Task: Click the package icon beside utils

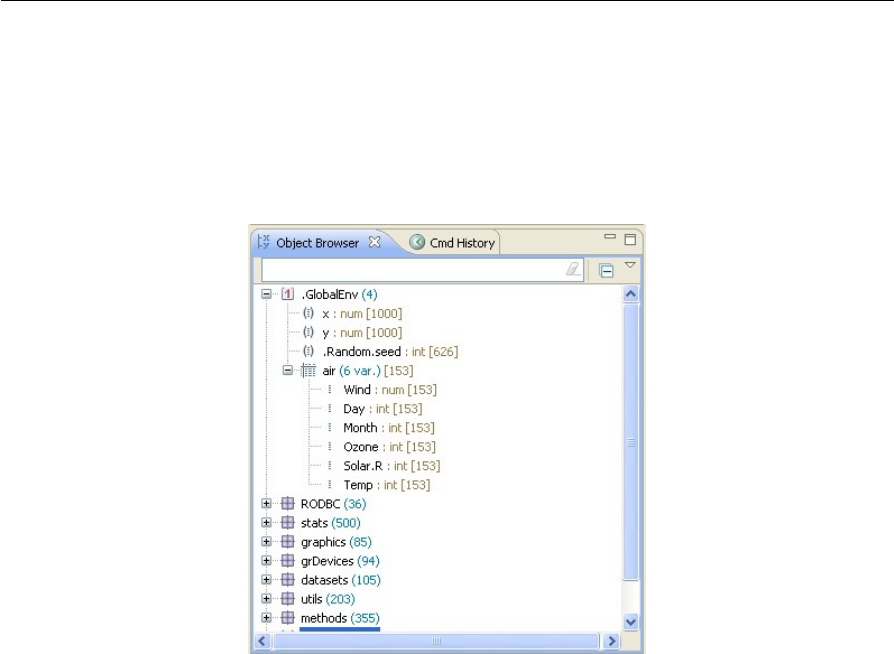Action: click(288, 599)
